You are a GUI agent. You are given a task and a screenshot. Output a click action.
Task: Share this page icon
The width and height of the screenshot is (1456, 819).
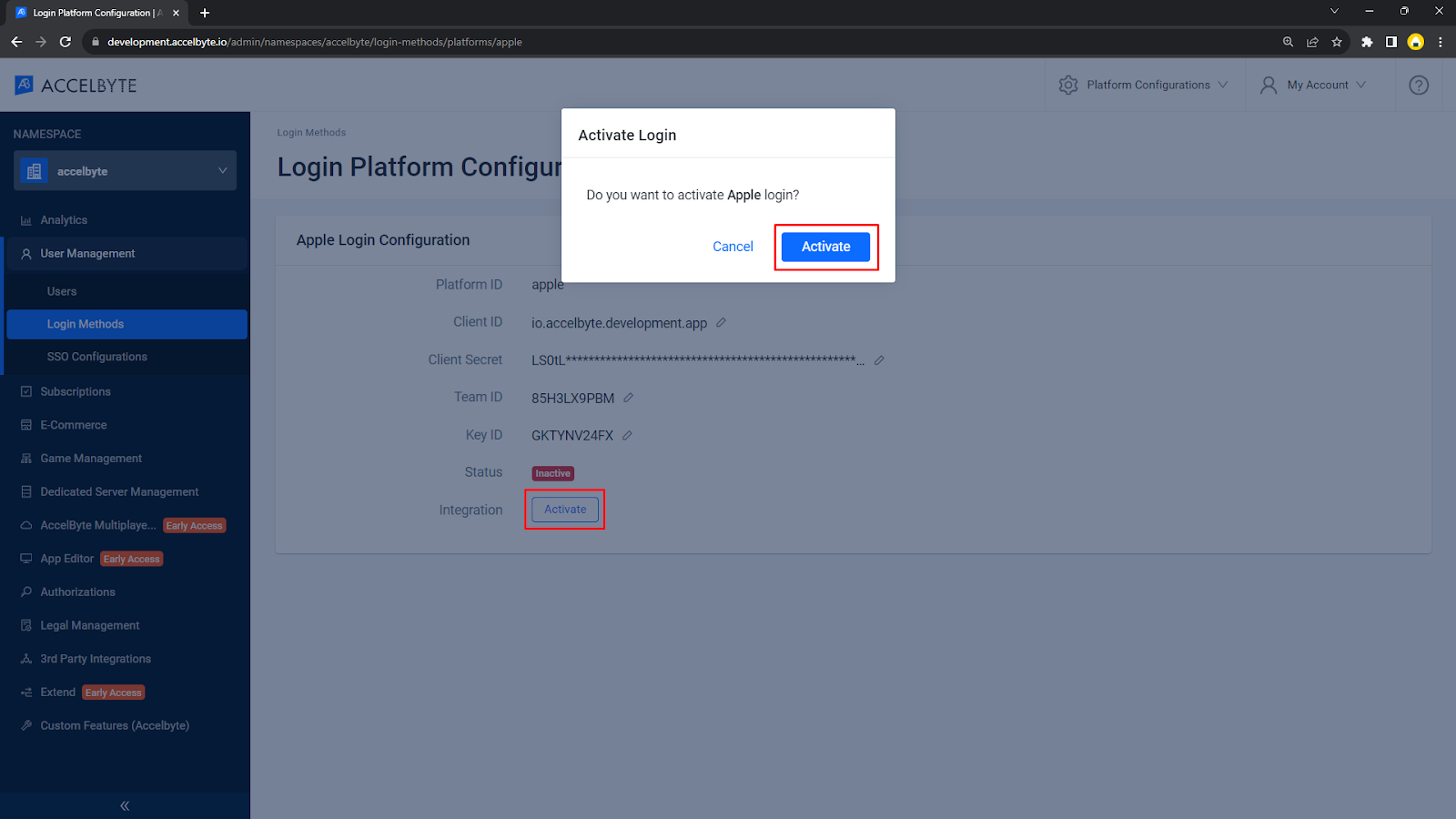[1312, 42]
